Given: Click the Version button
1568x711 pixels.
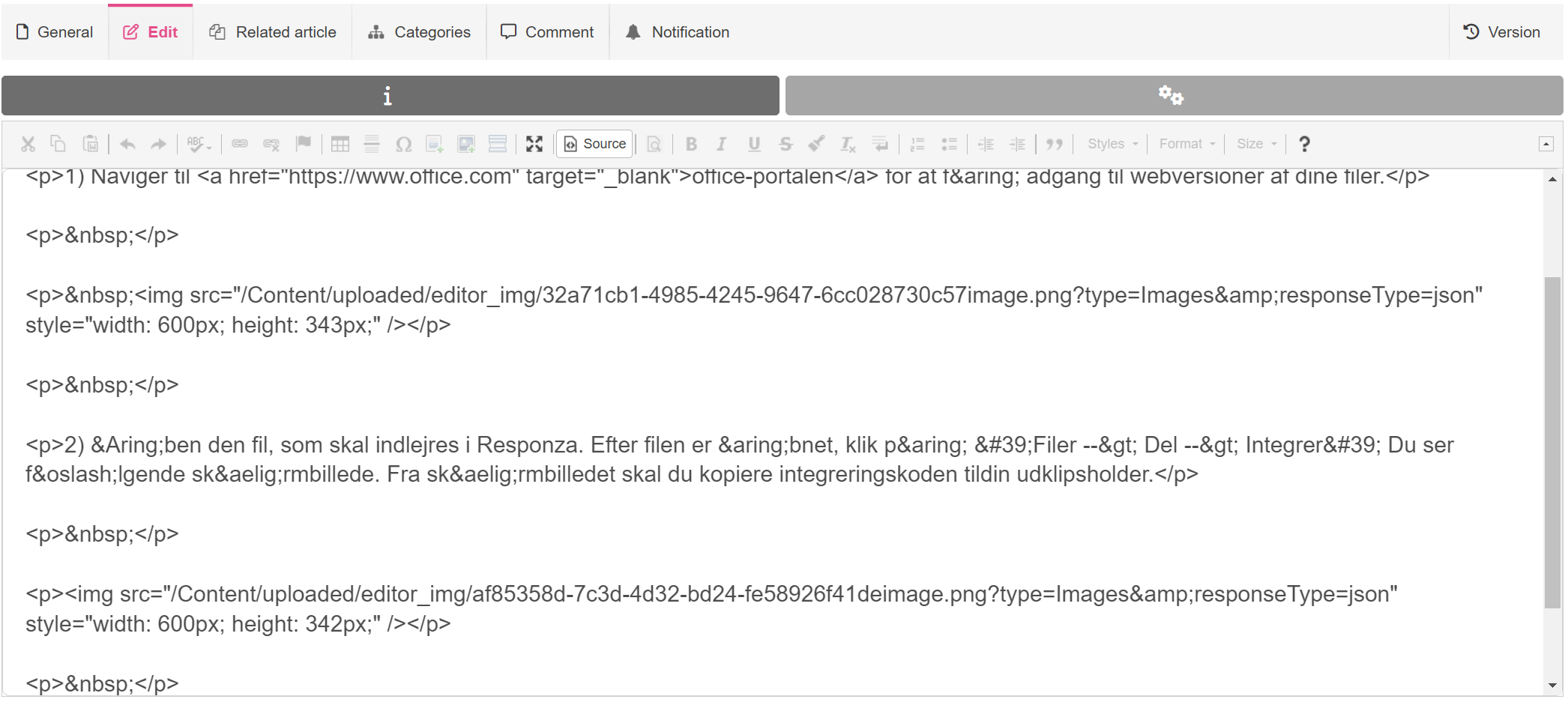Looking at the screenshot, I should point(1501,32).
